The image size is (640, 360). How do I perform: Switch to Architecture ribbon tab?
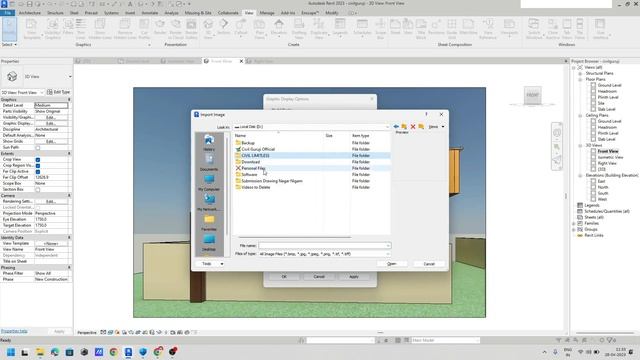(30, 13)
